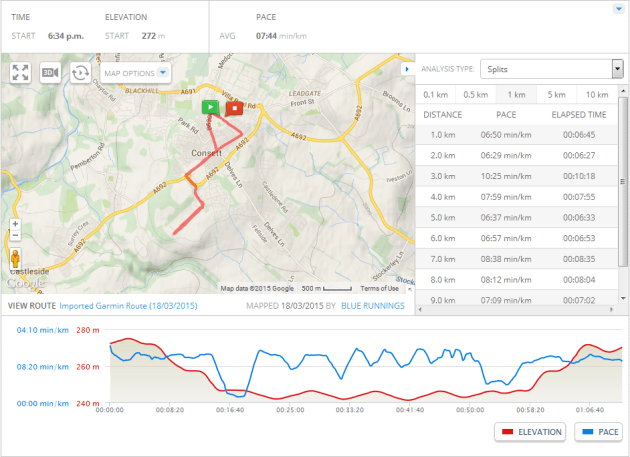This screenshot has height=457, width=630.
Task: Toggle the Pace chart series
Action: 599,432
